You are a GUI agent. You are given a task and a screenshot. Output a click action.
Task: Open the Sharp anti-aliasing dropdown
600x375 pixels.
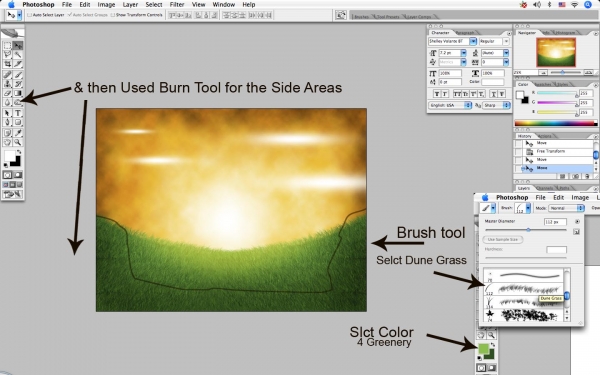[x=496, y=105]
